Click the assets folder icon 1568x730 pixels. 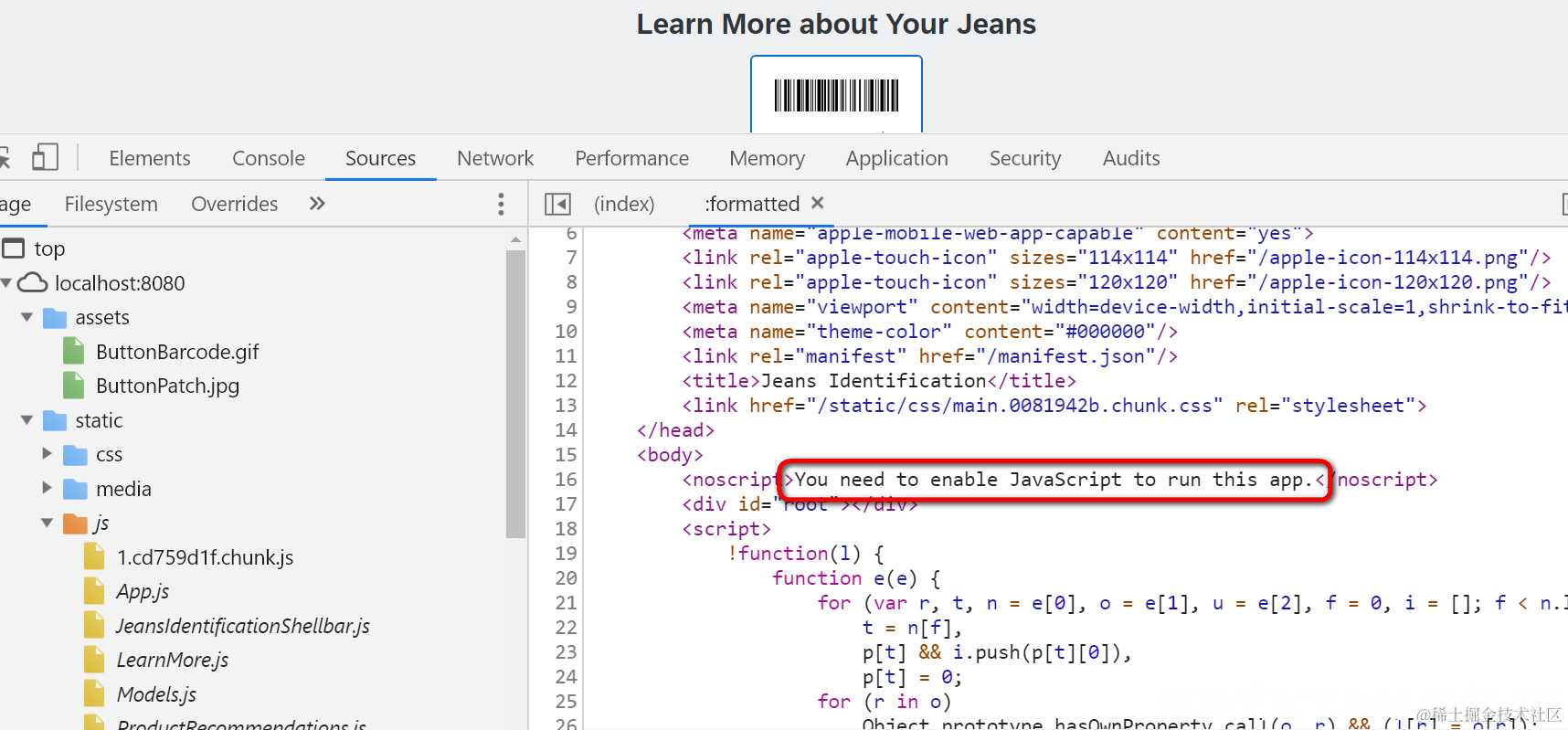[55, 318]
